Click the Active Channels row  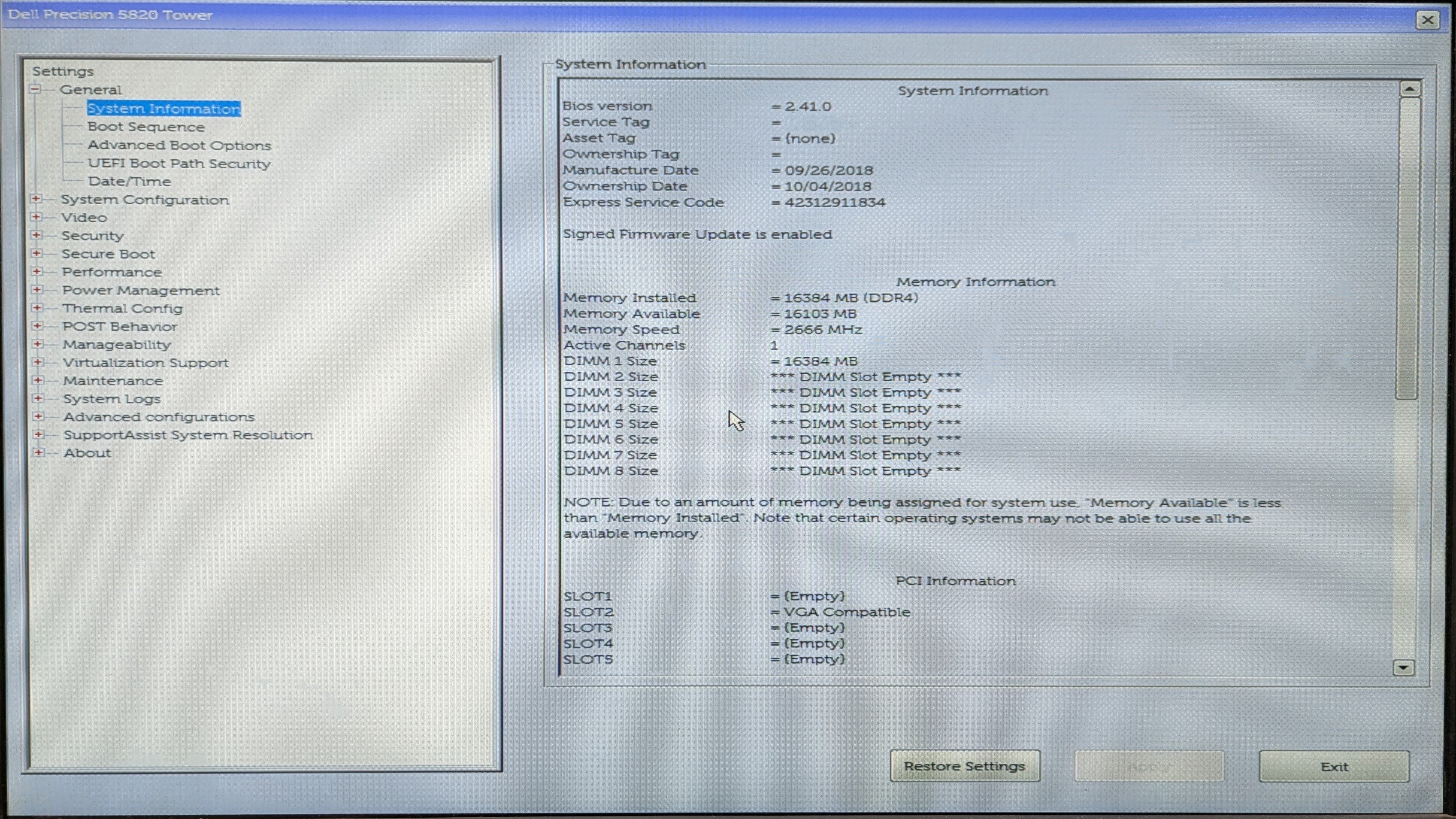670,345
